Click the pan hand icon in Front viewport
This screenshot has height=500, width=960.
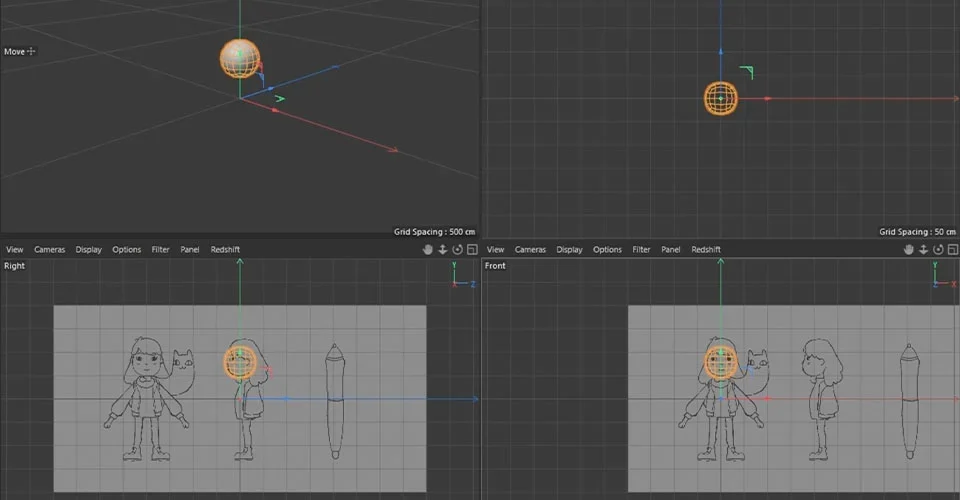pos(909,250)
